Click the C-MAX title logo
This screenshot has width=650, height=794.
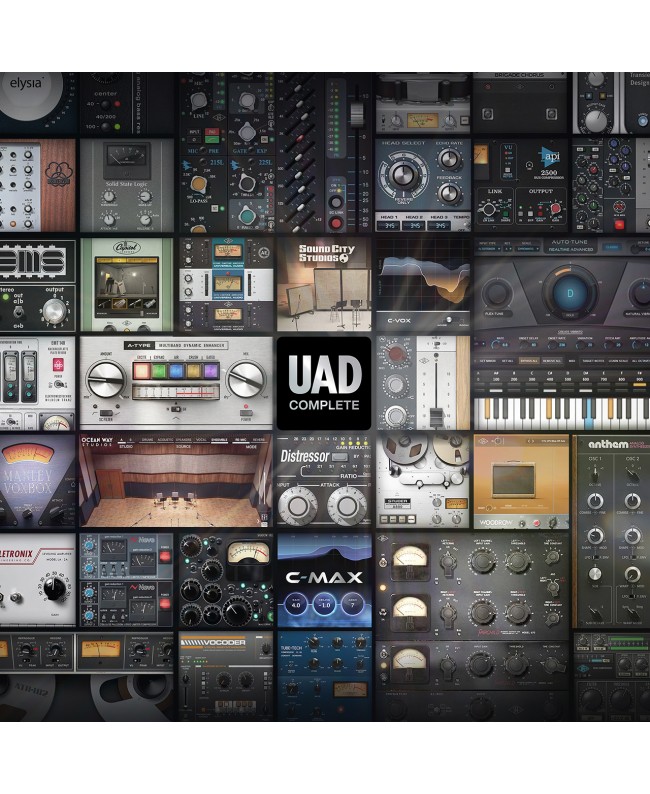324,577
